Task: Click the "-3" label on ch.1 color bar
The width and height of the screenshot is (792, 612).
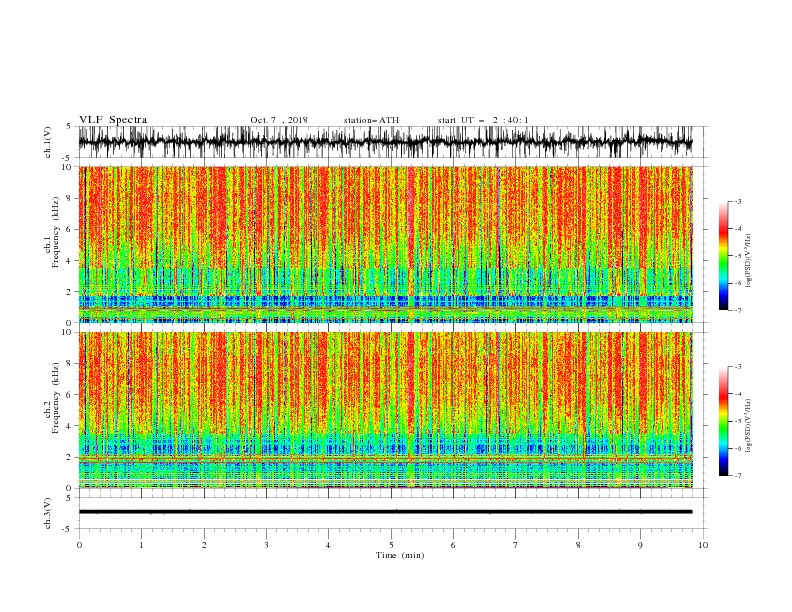Action: tap(738, 201)
